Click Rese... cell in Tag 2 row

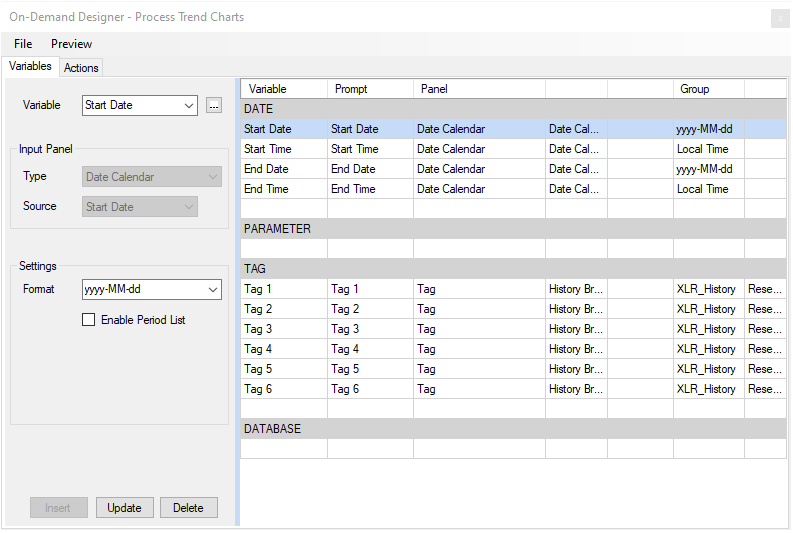pyautogui.click(x=765, y=309)
